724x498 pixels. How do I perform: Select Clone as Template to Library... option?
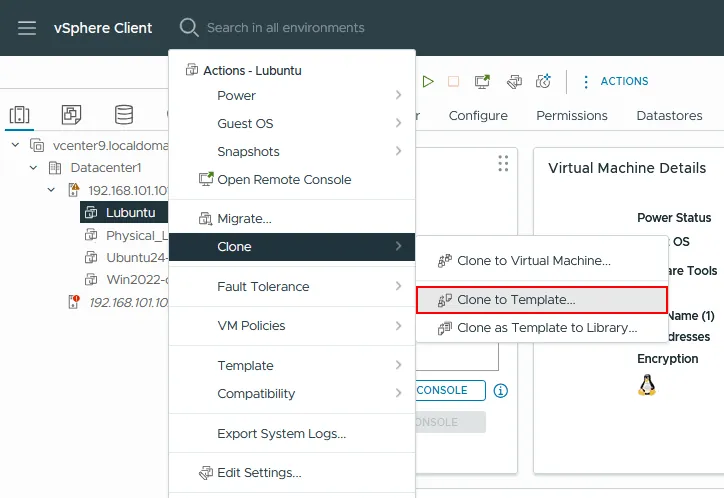[x=542, y=328]
